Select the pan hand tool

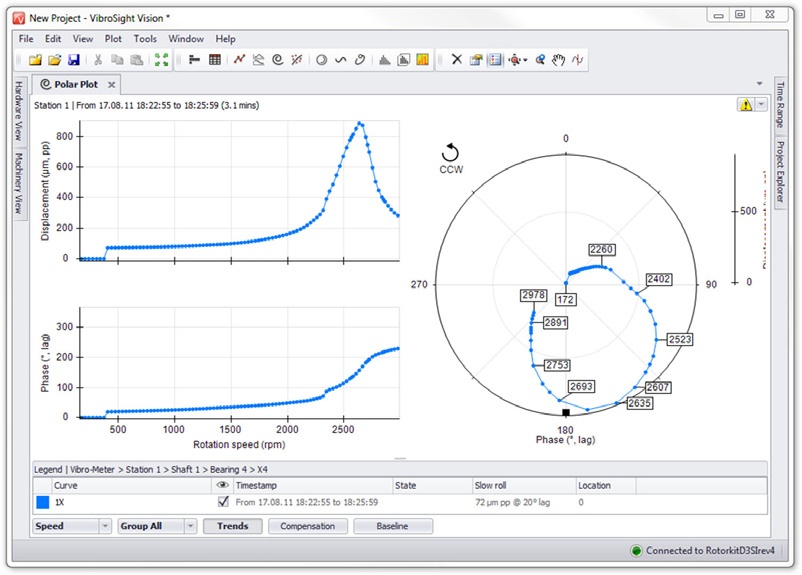pos(559,60)
